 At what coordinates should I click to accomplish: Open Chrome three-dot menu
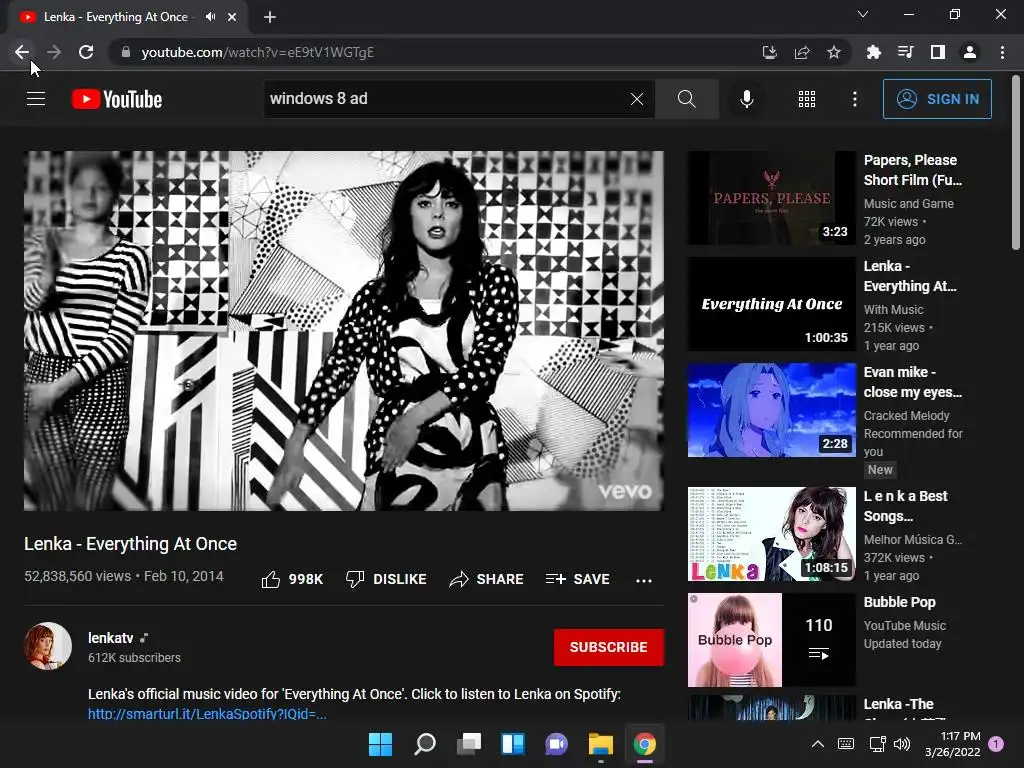[x=1002, y=52]
